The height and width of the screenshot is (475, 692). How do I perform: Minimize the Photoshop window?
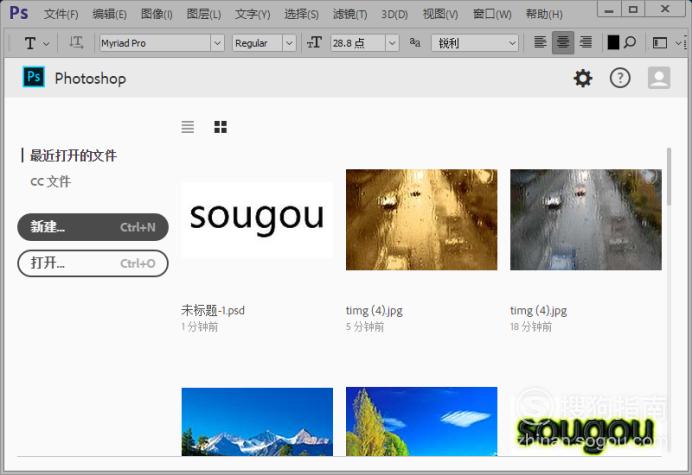point(609,9)
